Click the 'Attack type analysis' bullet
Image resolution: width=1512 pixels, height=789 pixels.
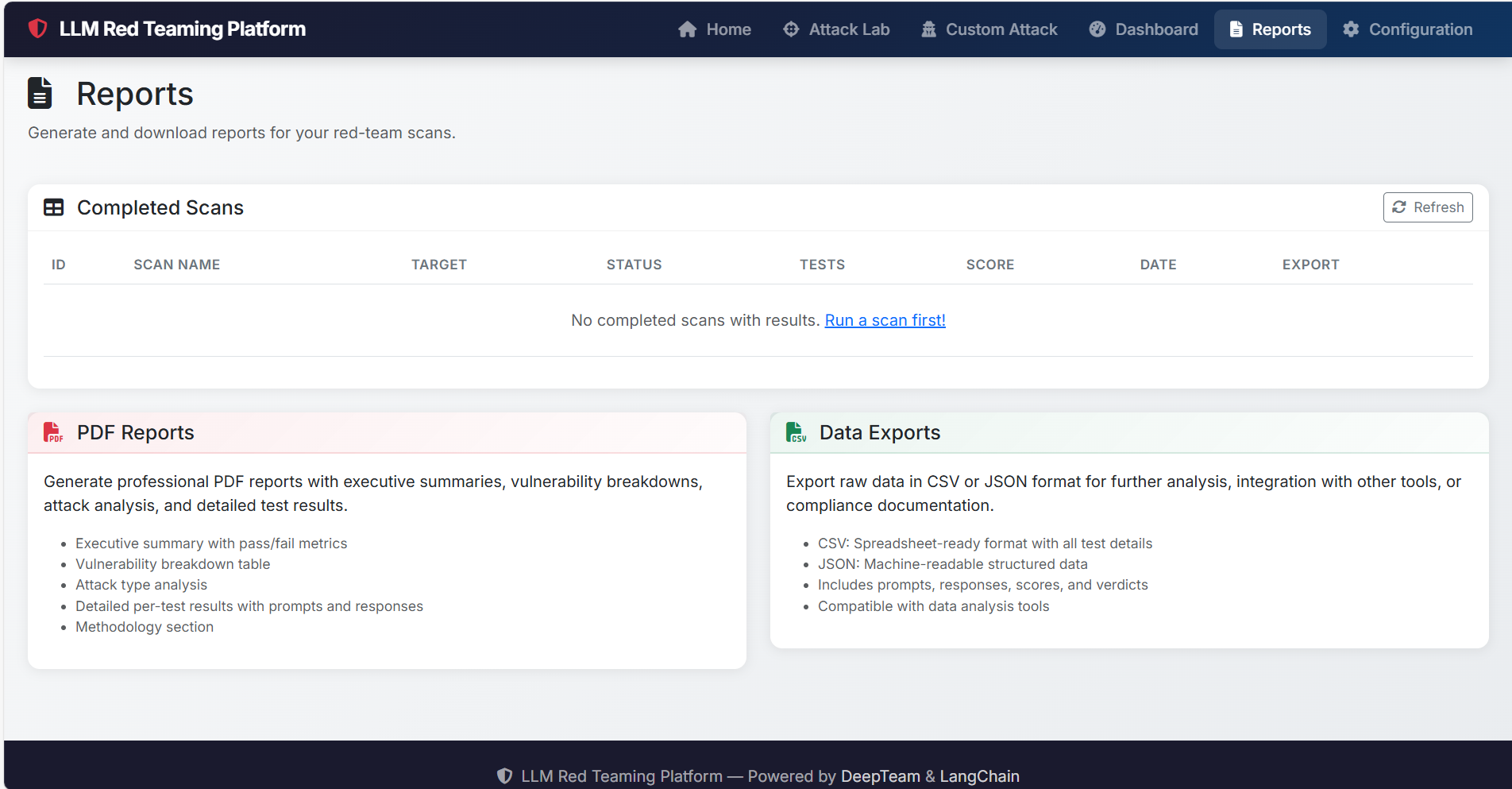pos(141,585)
